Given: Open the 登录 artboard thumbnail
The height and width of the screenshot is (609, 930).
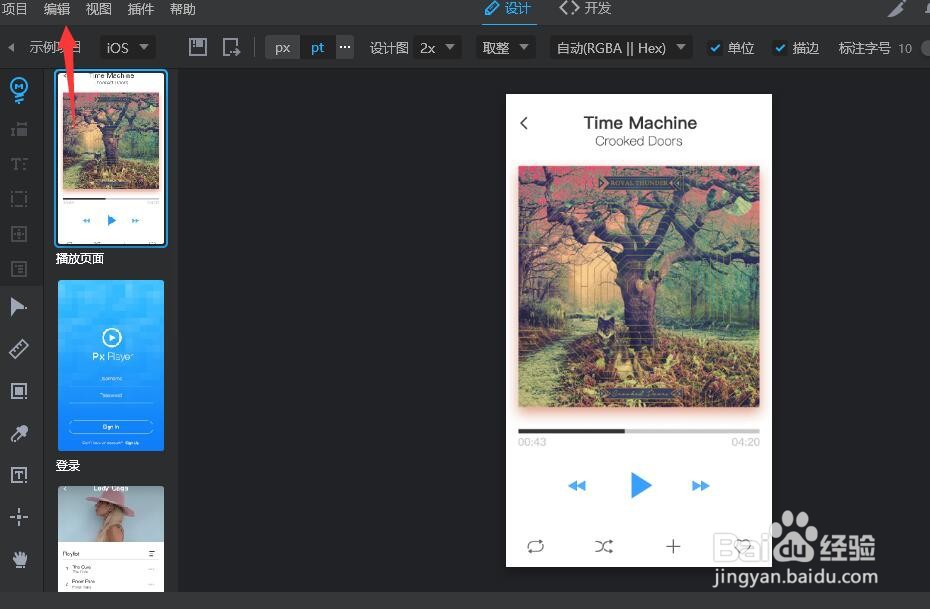Looking at the screenshot, I should (111, 365).
